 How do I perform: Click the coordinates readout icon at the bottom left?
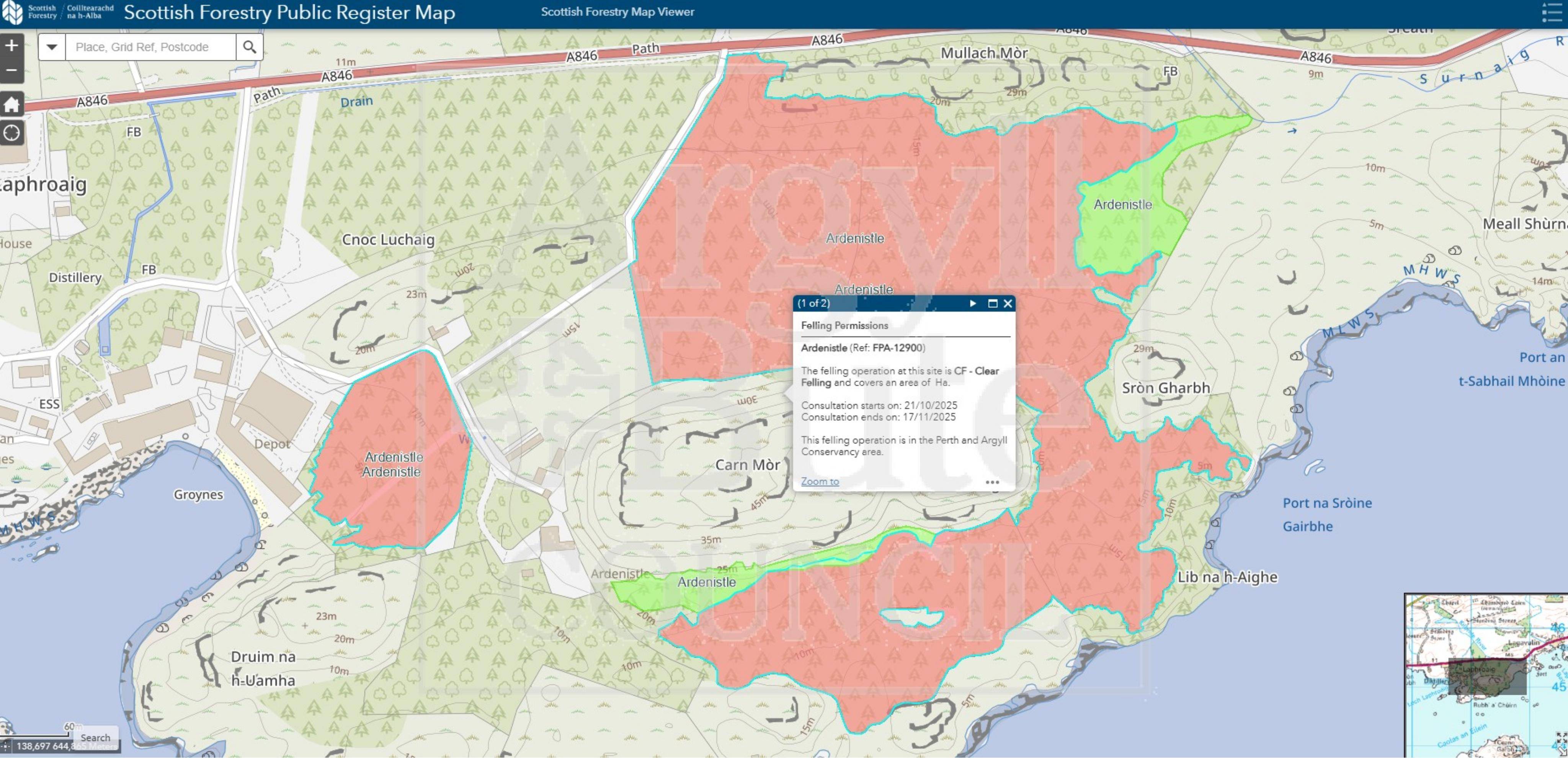(x=5, y=746)
